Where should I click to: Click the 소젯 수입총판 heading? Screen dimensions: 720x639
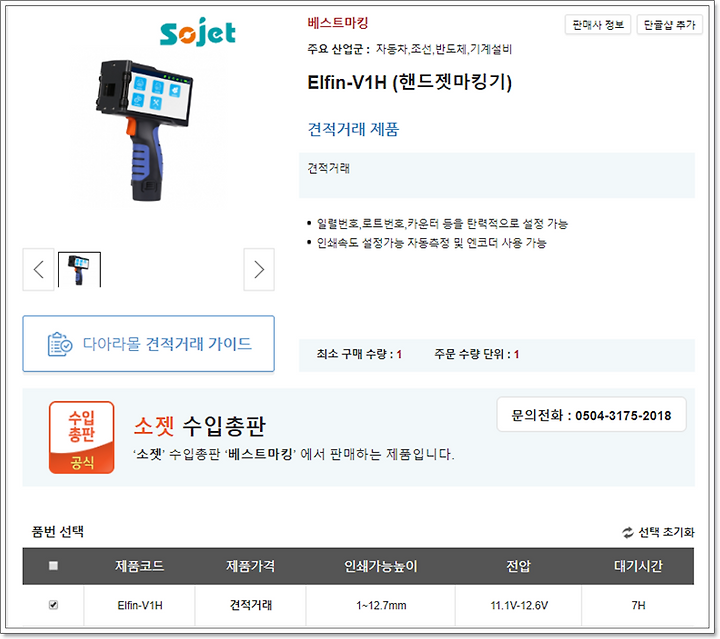coord(200,426)
